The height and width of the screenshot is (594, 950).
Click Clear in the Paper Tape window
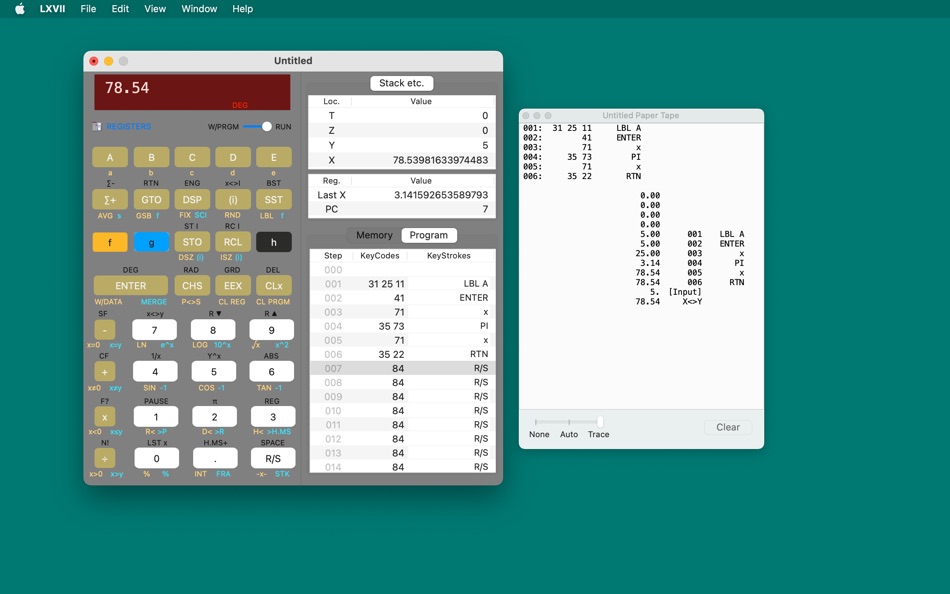(728, 427)
